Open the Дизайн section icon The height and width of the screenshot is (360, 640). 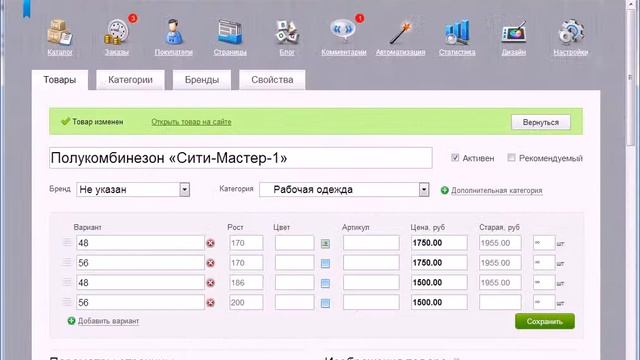coord(514,33)
